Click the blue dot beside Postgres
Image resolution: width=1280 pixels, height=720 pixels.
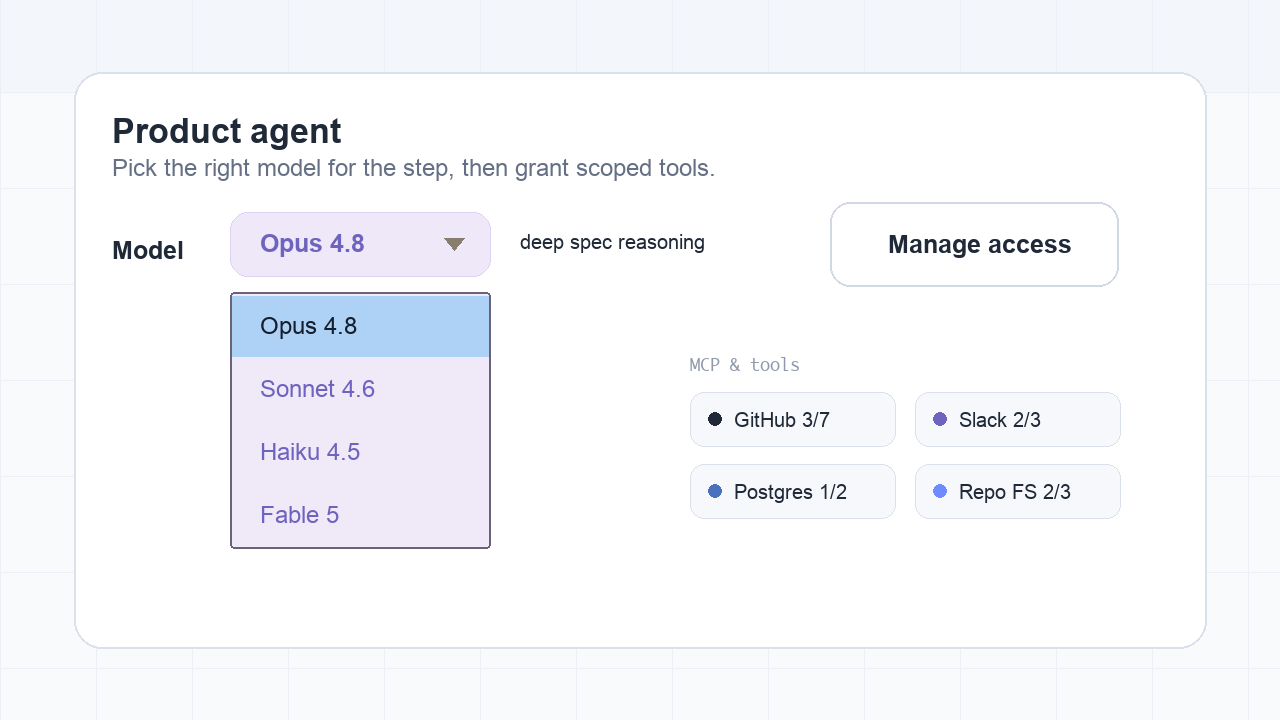[x=715, y=491]
